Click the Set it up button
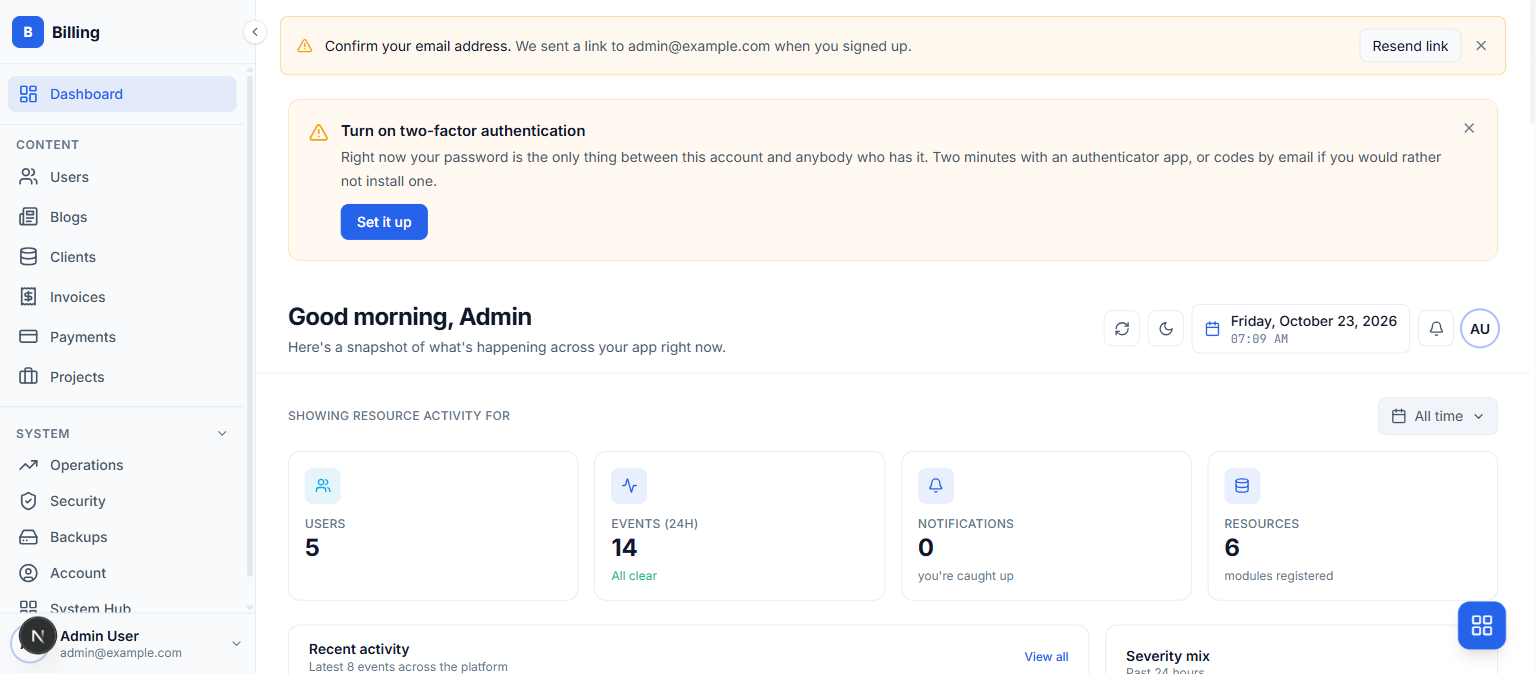Image resolution: width=1536 pixels, height=674 pixels. pyautogui.click(x=384, y=222)
